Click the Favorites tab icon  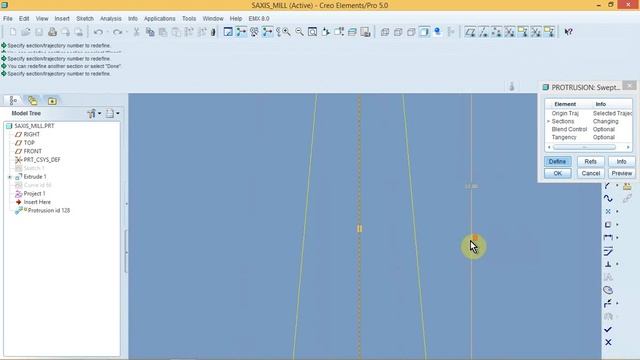pos(52,100)
